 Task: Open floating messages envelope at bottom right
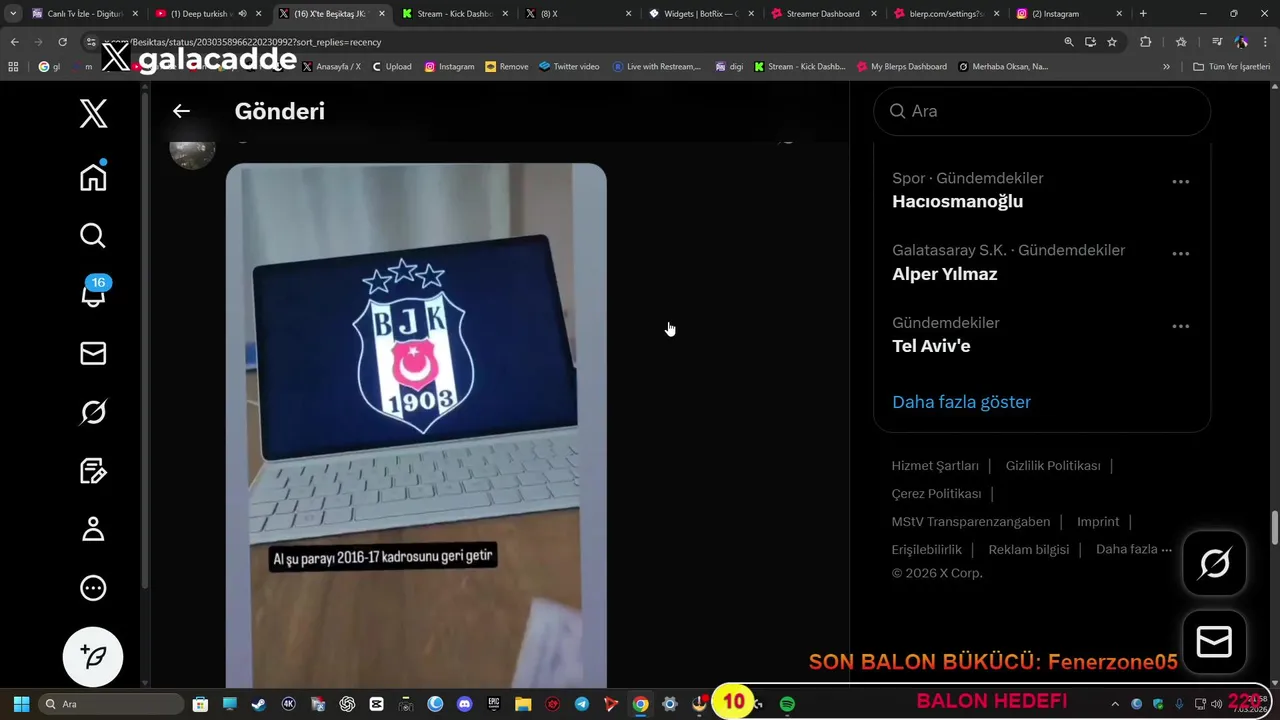point(1214,642)
